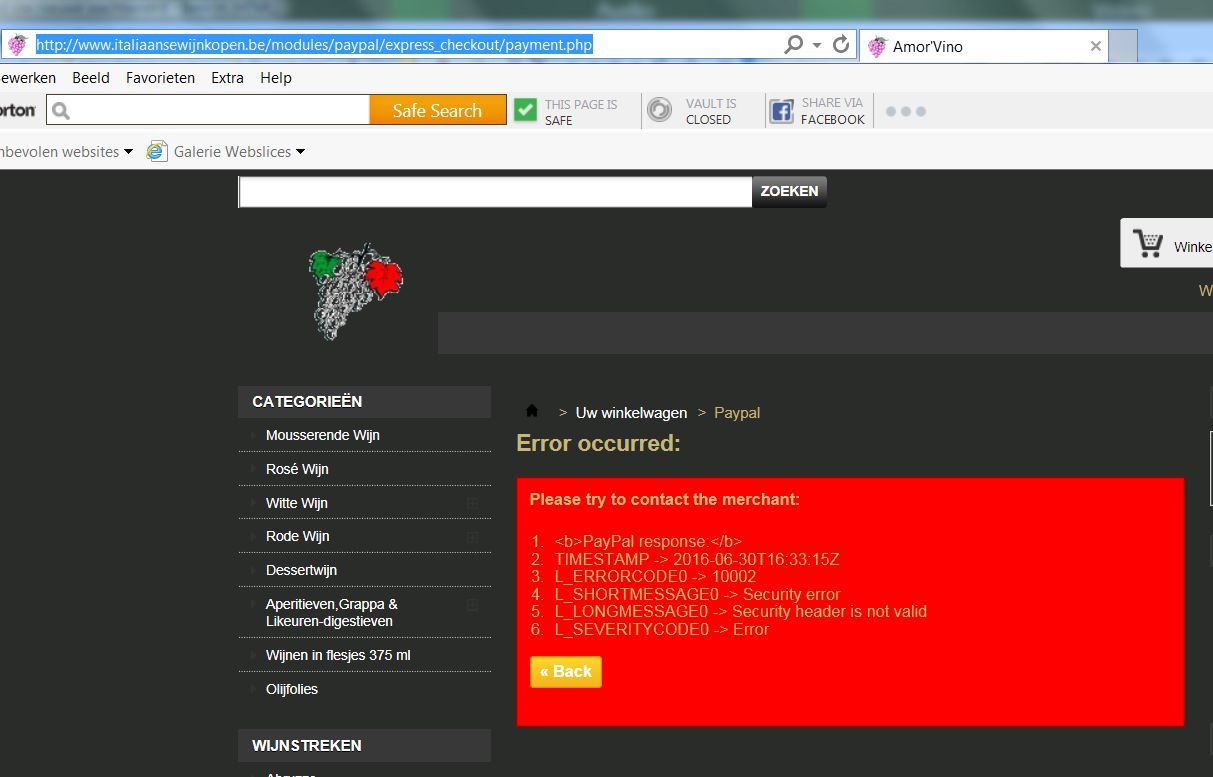The height and width of the screenshot is (777, 1213).
Task: Click the Paypal breadcrumb text
Action: coord(737,412)
